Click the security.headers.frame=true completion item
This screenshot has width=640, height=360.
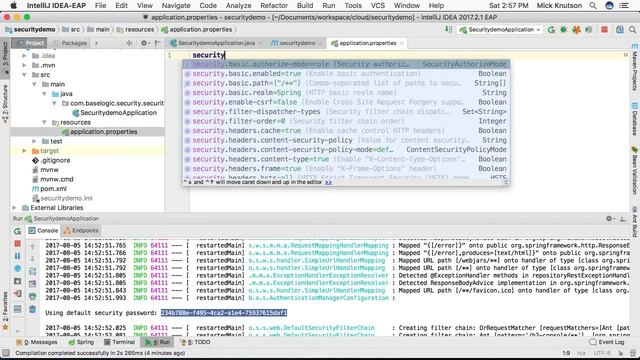tap(346, 169)
